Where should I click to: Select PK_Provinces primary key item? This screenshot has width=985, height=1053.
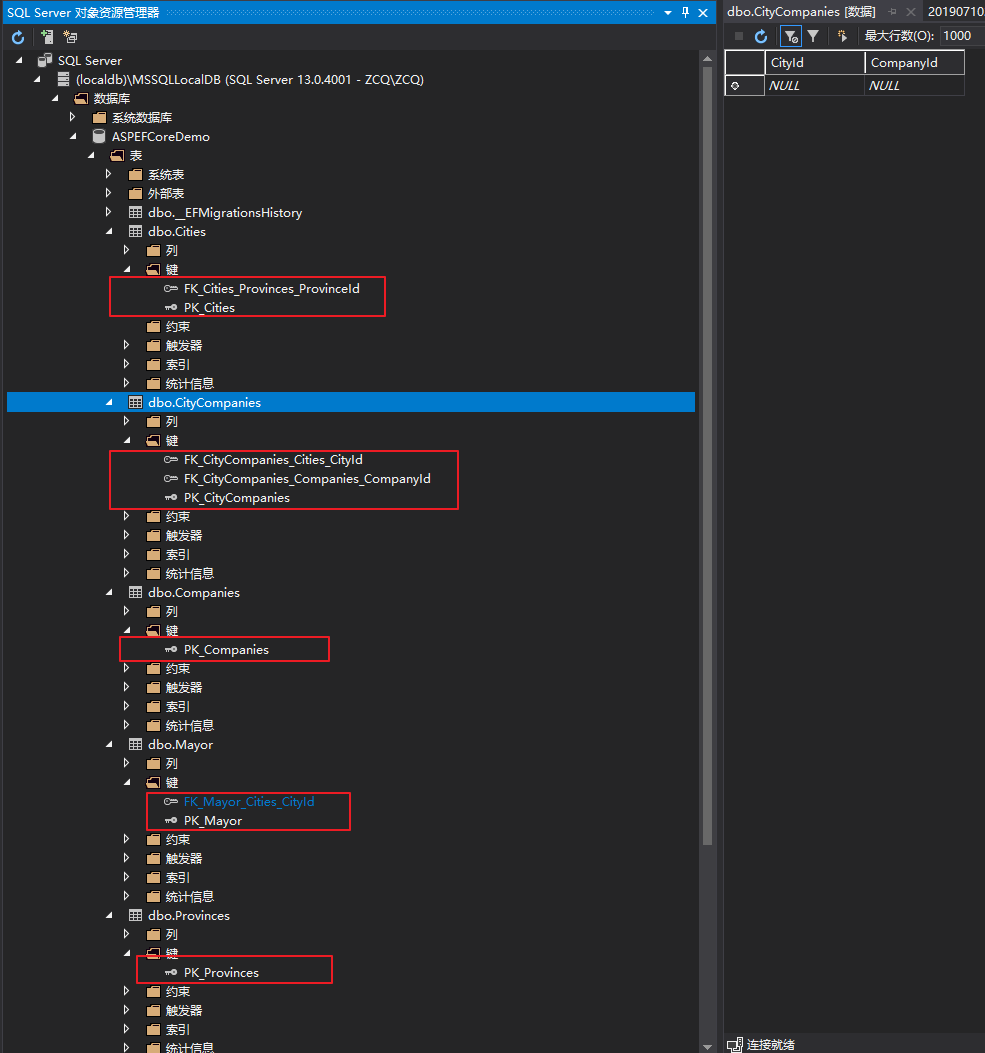coord(221,973)
